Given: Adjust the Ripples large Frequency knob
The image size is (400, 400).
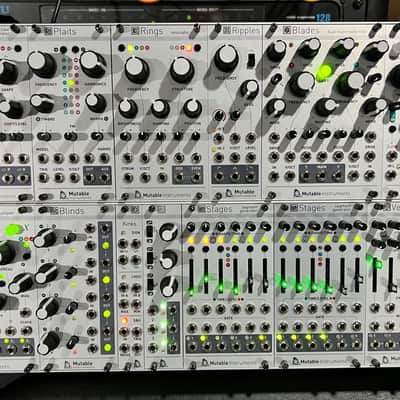Looking at the screenshot, I should coord(227,58).
